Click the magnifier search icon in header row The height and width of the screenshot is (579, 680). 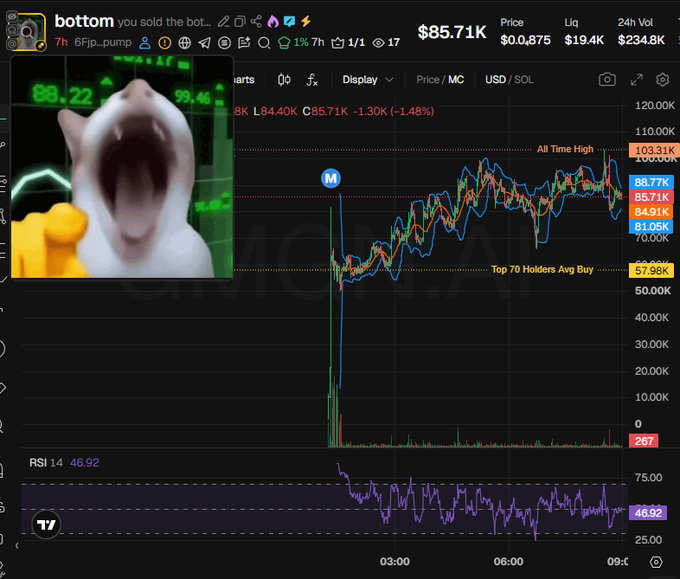(264, 43)
